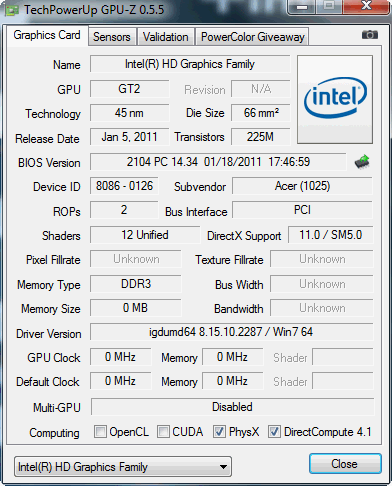The width and height of the screenshot is (392, 486).
Task: Select the Graphics Card tab
Action: [x=47, y=35]
